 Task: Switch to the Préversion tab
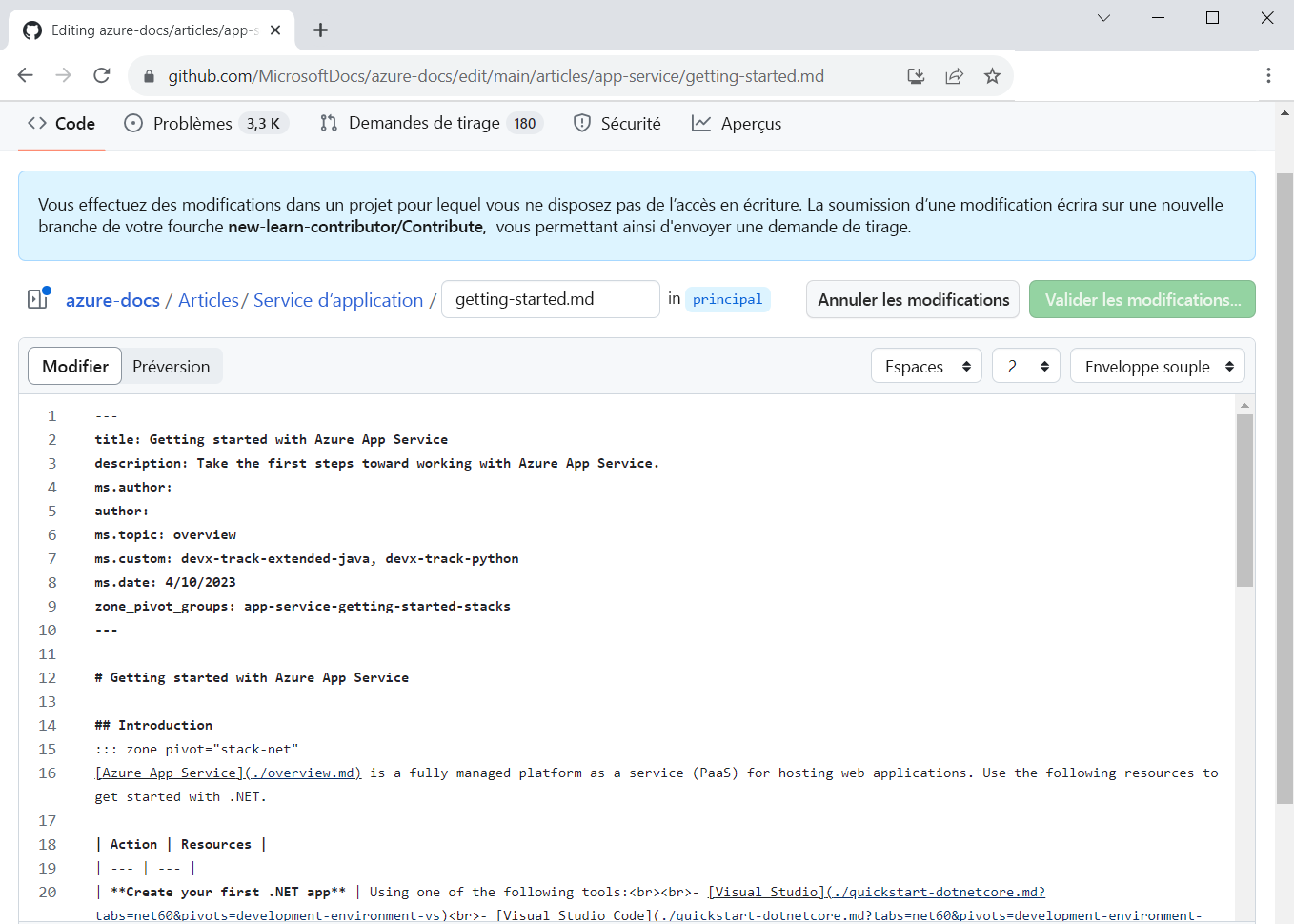172,366
